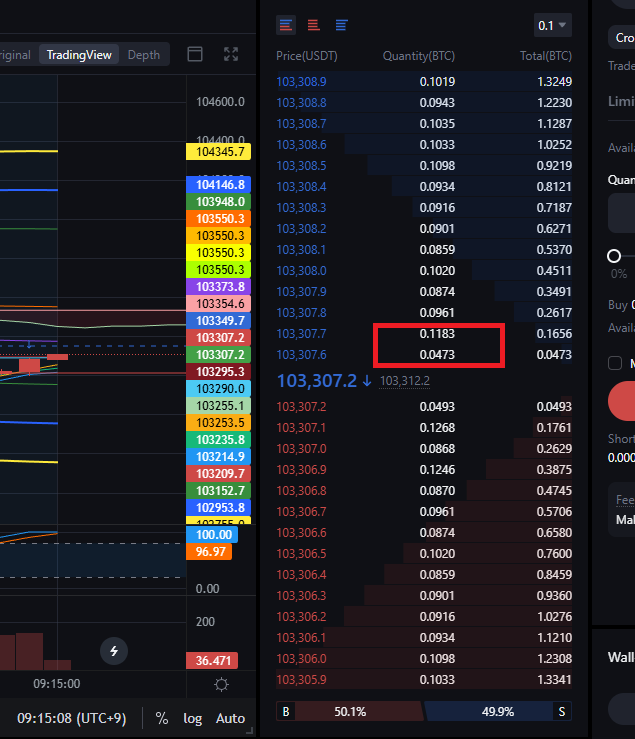Image resolution: width=635 pixels, height=739 pixels.
Task: Open the 0.1 price grouping dropdown
Action: point(553,25)
